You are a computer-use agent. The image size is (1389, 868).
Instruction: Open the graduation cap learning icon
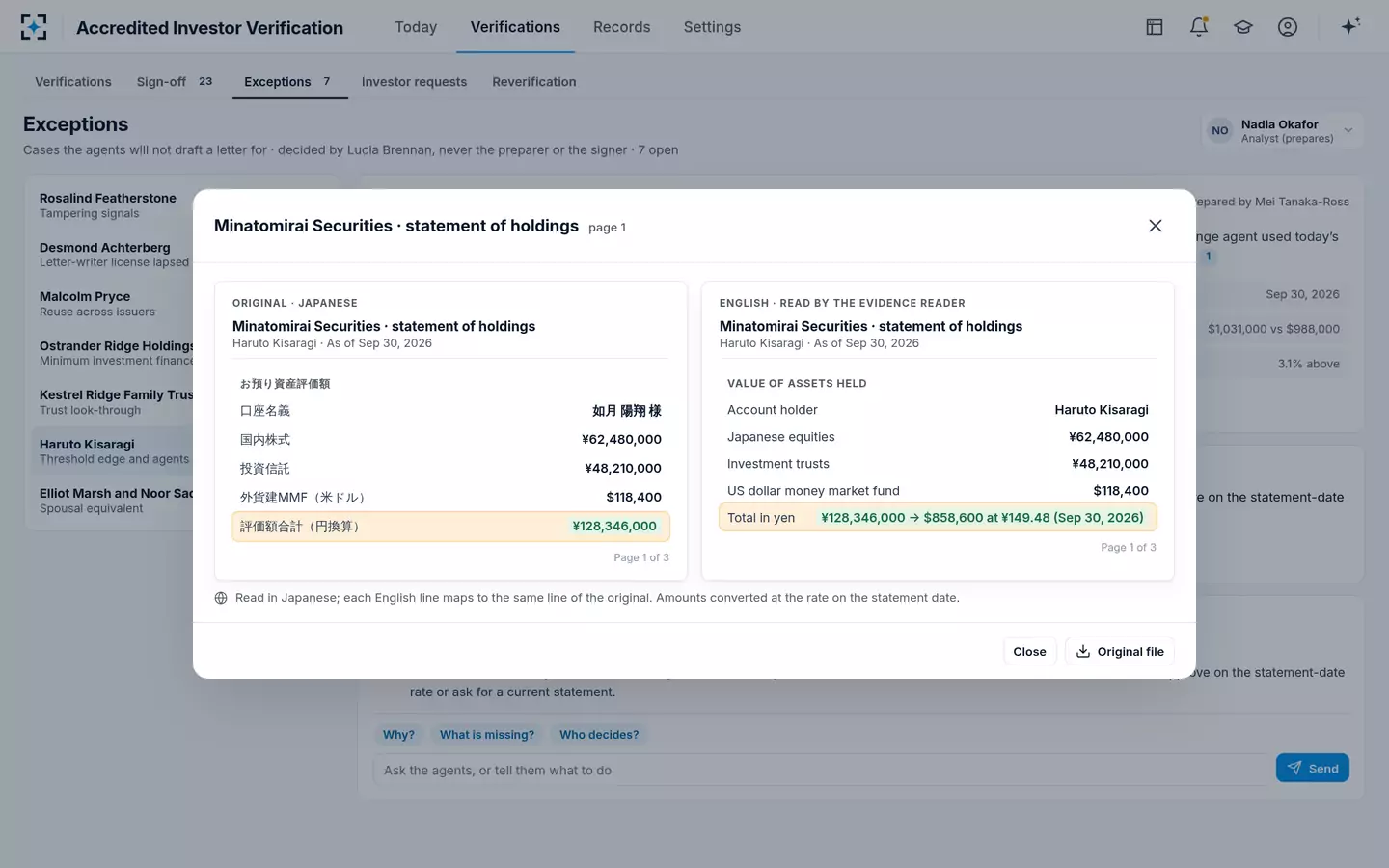click(1243, 27)
